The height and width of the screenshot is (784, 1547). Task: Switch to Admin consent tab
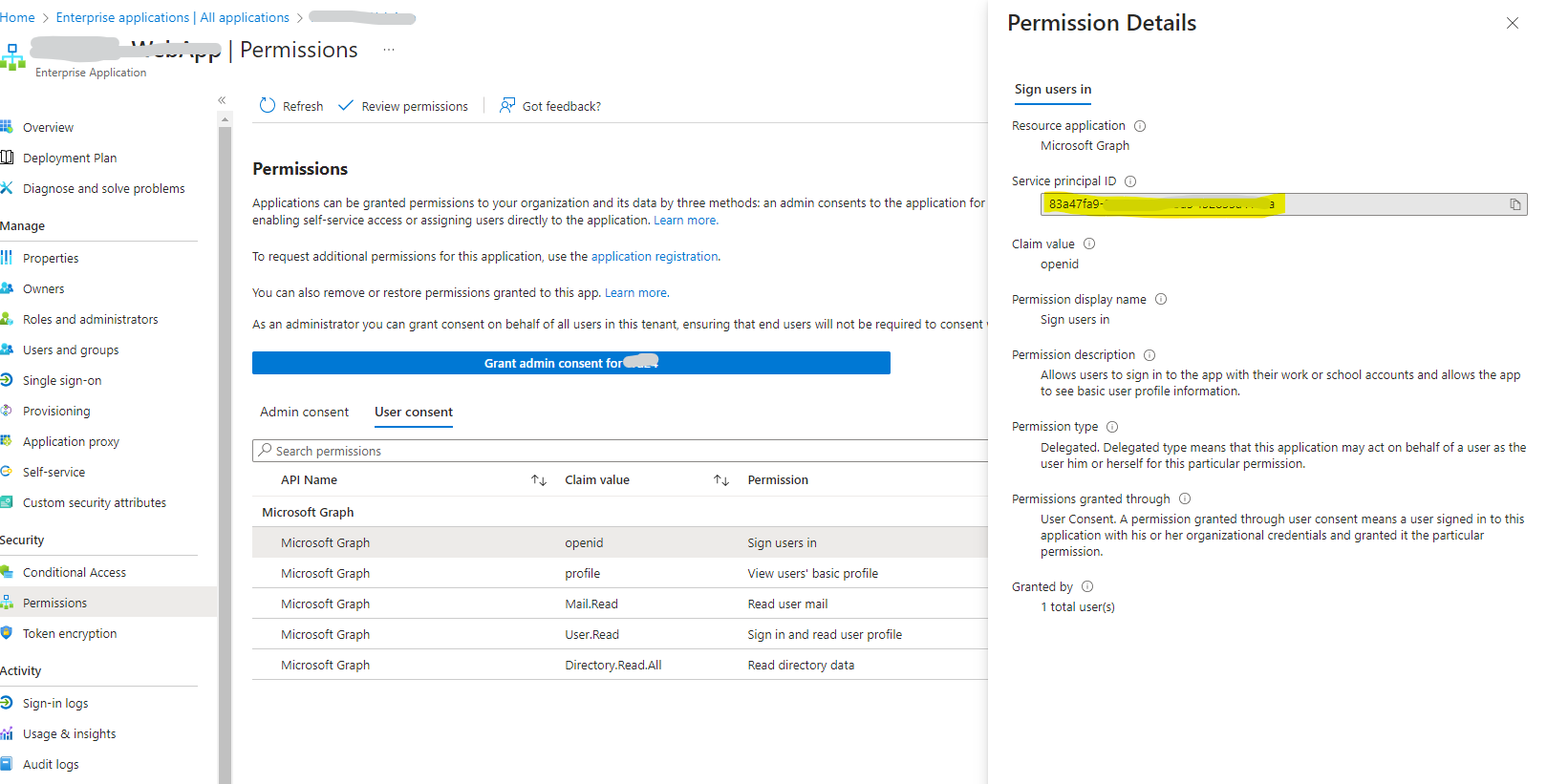coord(304,412)
